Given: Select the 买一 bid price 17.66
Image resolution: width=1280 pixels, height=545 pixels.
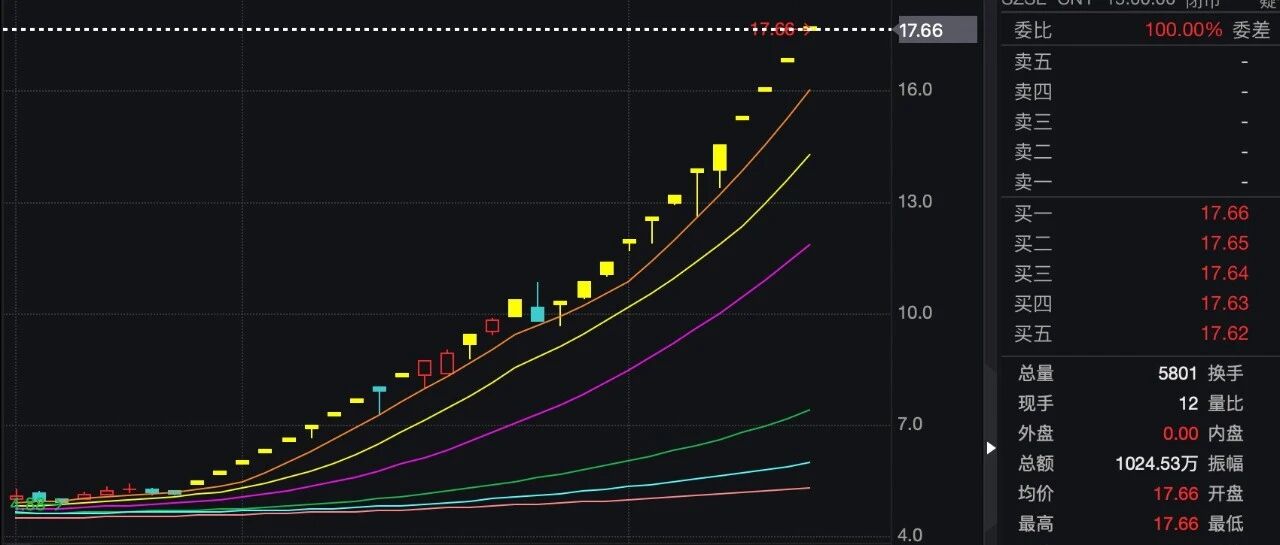Looking at the screenshot, I should (1224, 213).
